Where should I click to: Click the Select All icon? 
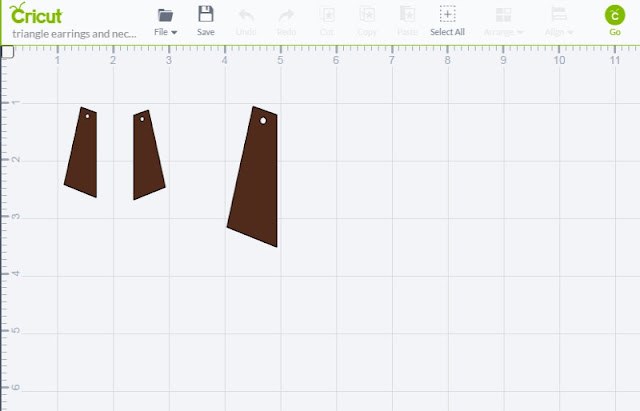447,14
